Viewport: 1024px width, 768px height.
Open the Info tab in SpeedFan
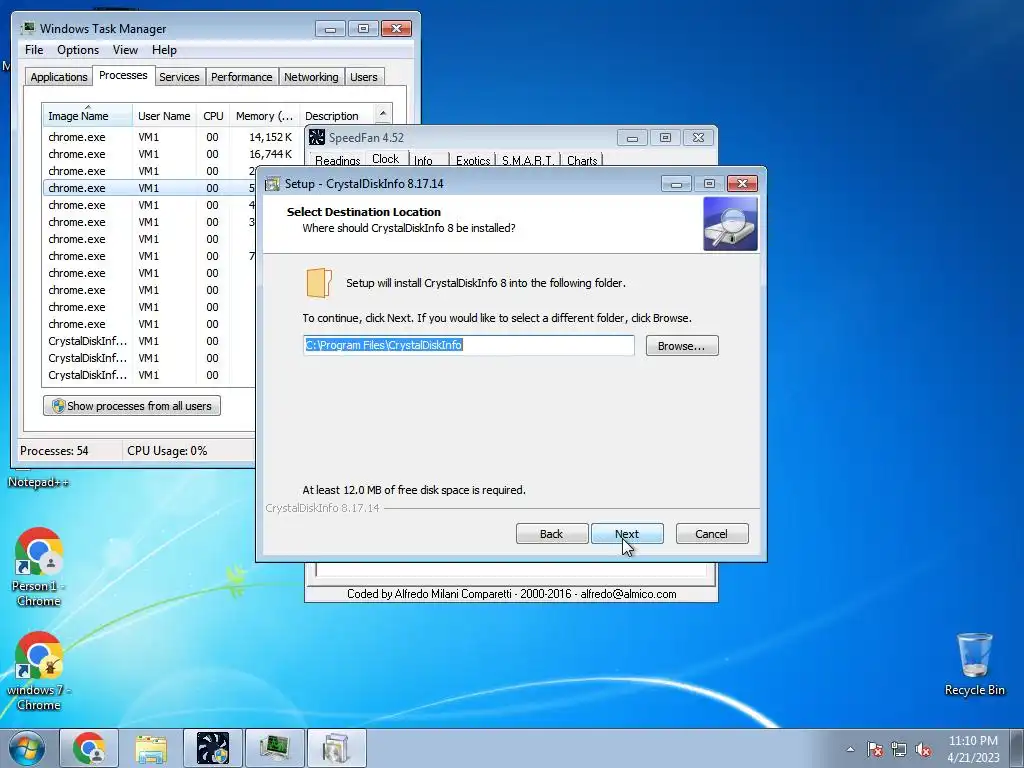pos(423,160)
